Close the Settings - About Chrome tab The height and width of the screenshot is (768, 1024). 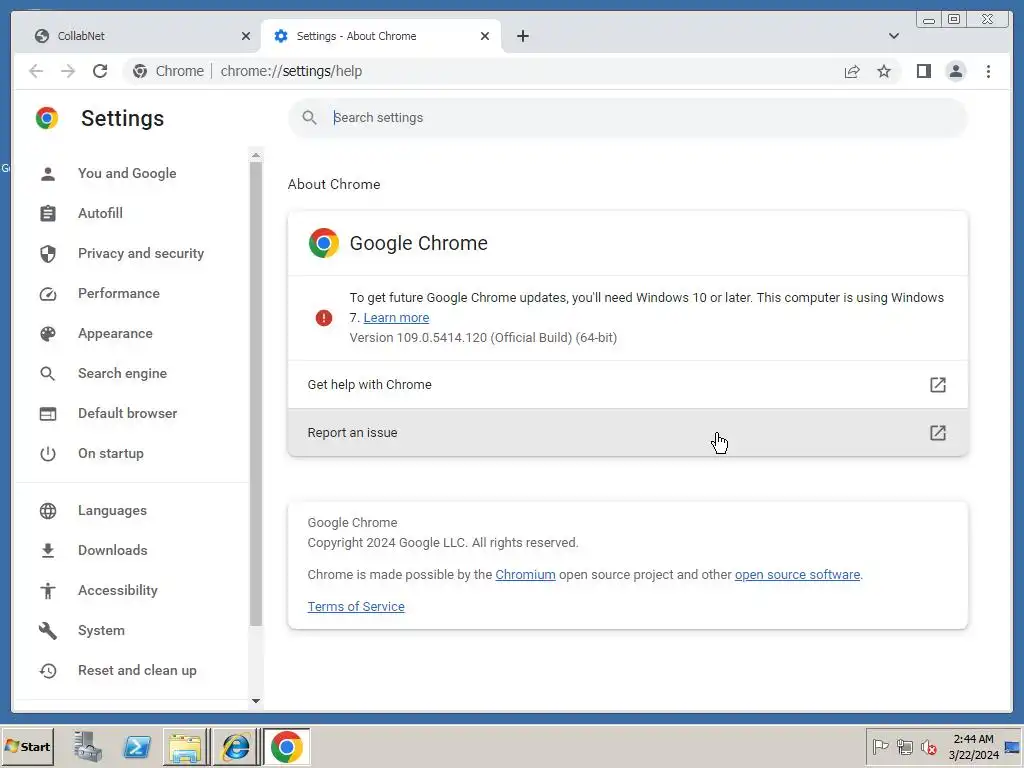click(485, 36)
